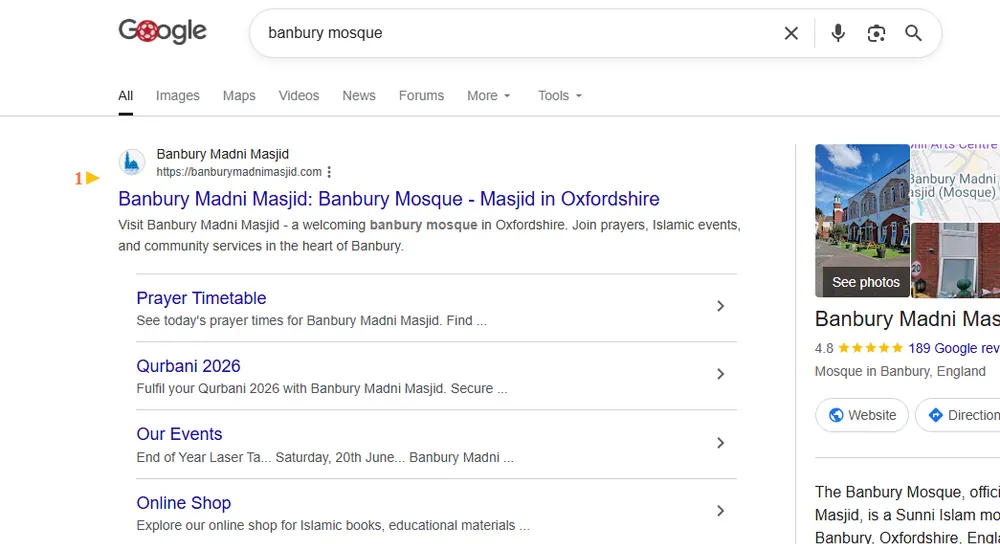Switch to the Images tab

pyautogui.click(x=177, y=96)
